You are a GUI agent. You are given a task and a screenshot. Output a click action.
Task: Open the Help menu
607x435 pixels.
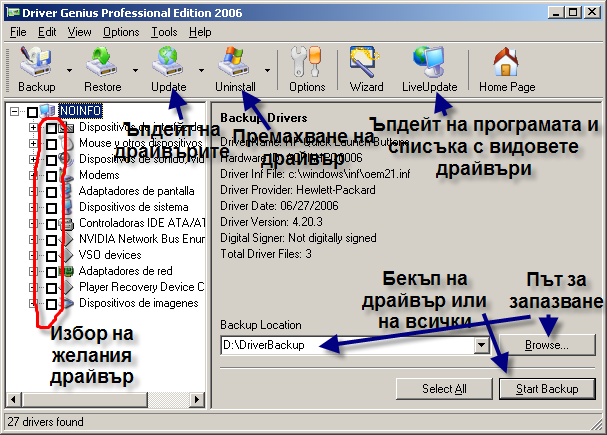coord(200,32)
